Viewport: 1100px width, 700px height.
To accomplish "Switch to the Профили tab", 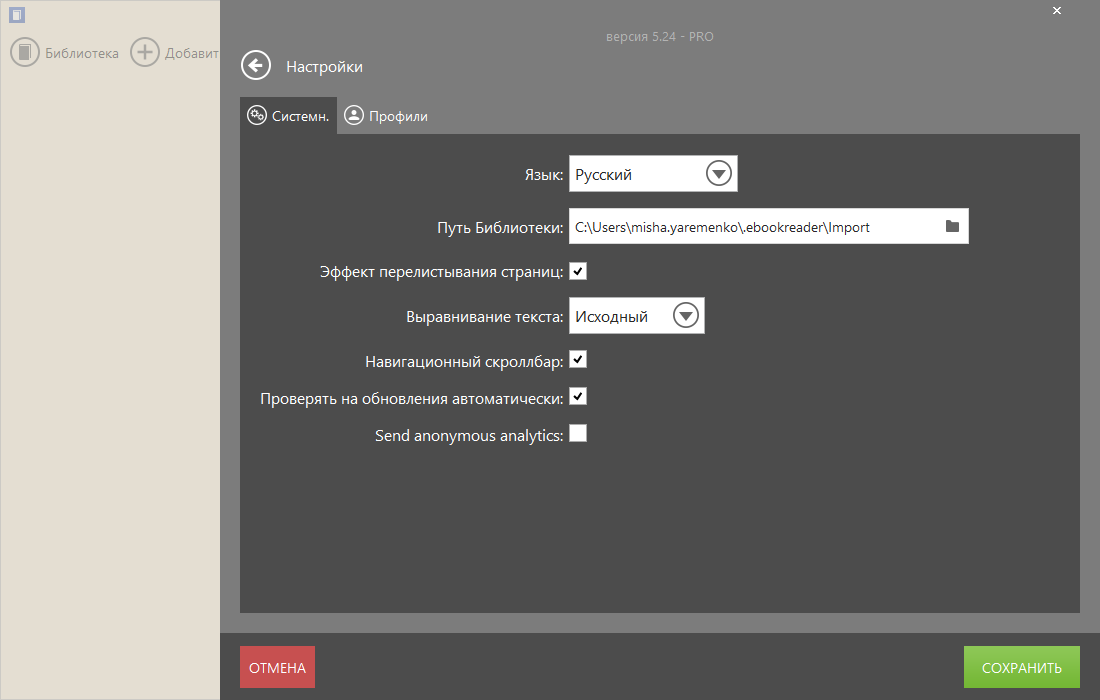I will 398,116.
